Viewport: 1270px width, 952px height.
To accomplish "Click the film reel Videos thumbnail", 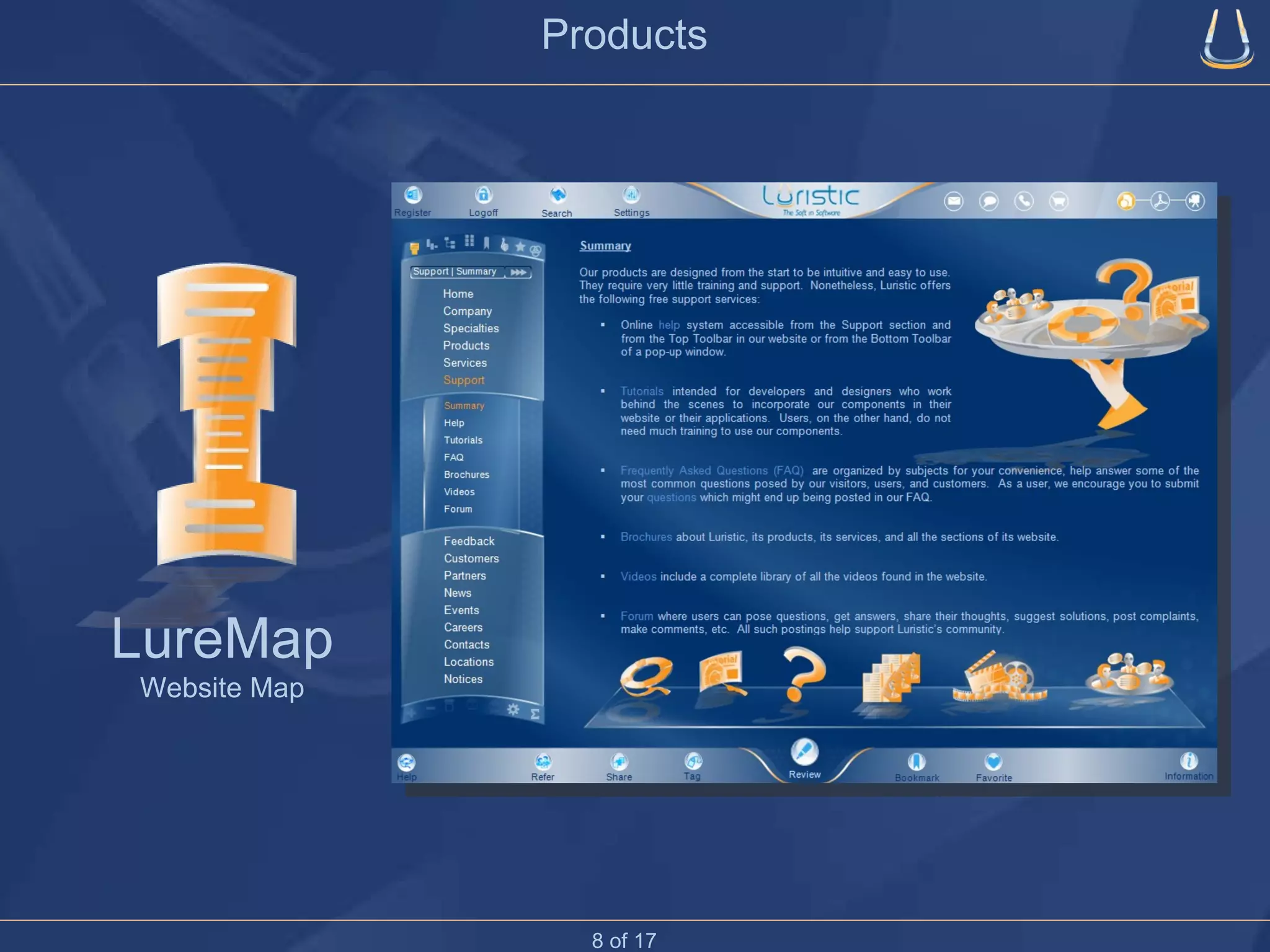I will coord(999,676).
